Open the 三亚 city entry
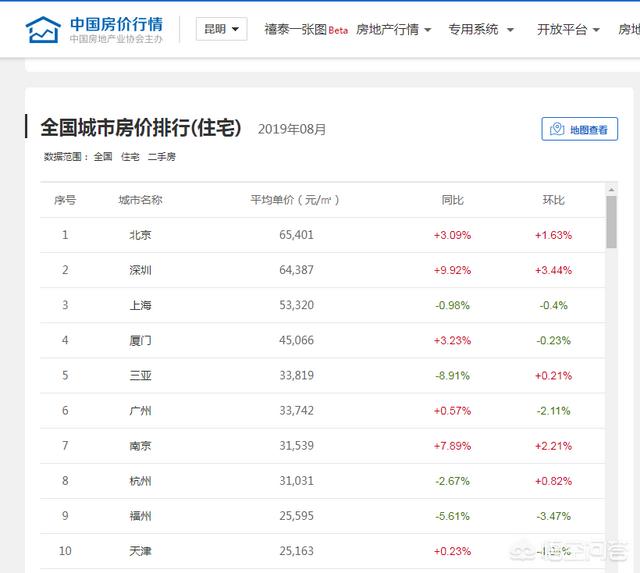 [140, 376]
